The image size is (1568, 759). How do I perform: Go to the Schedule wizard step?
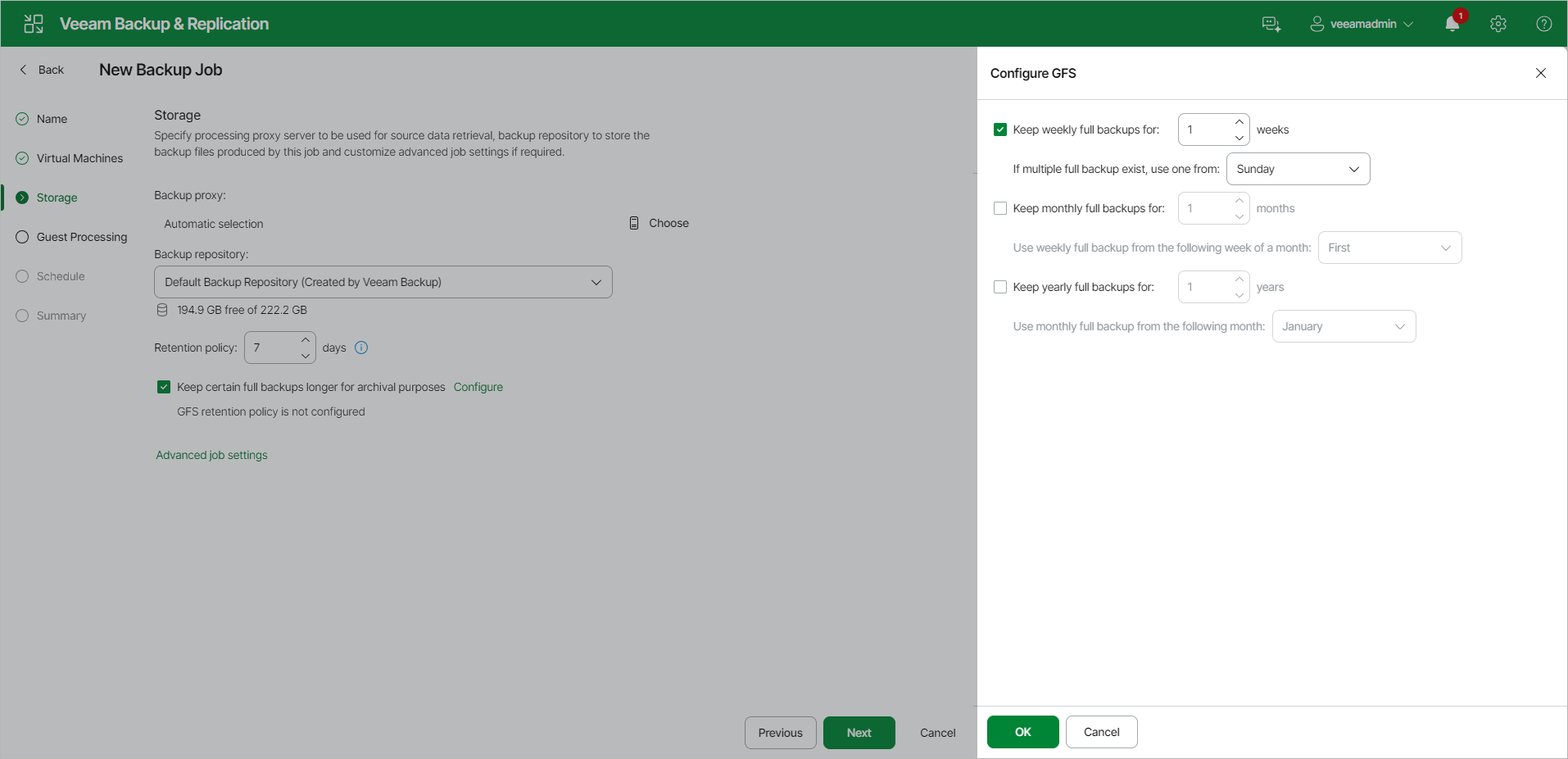50,276
